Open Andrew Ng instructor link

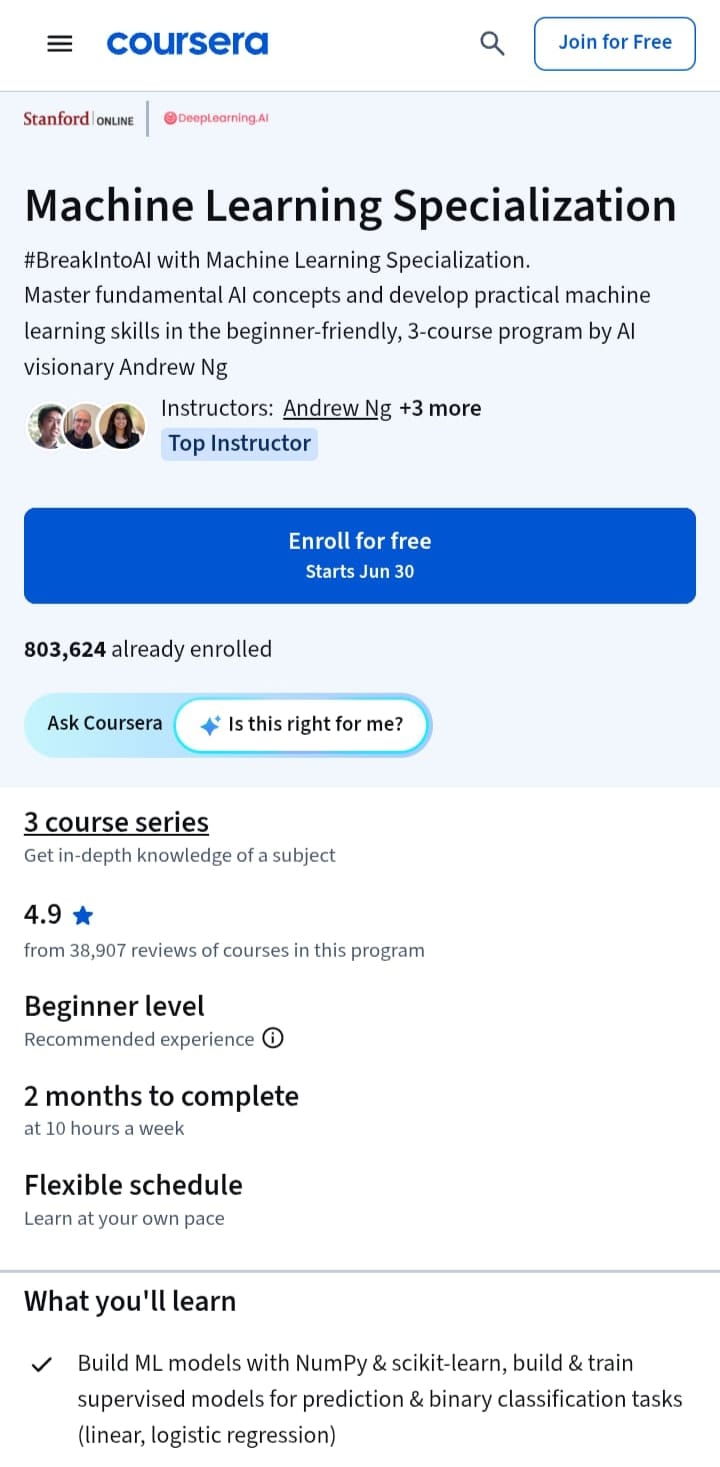338,408
